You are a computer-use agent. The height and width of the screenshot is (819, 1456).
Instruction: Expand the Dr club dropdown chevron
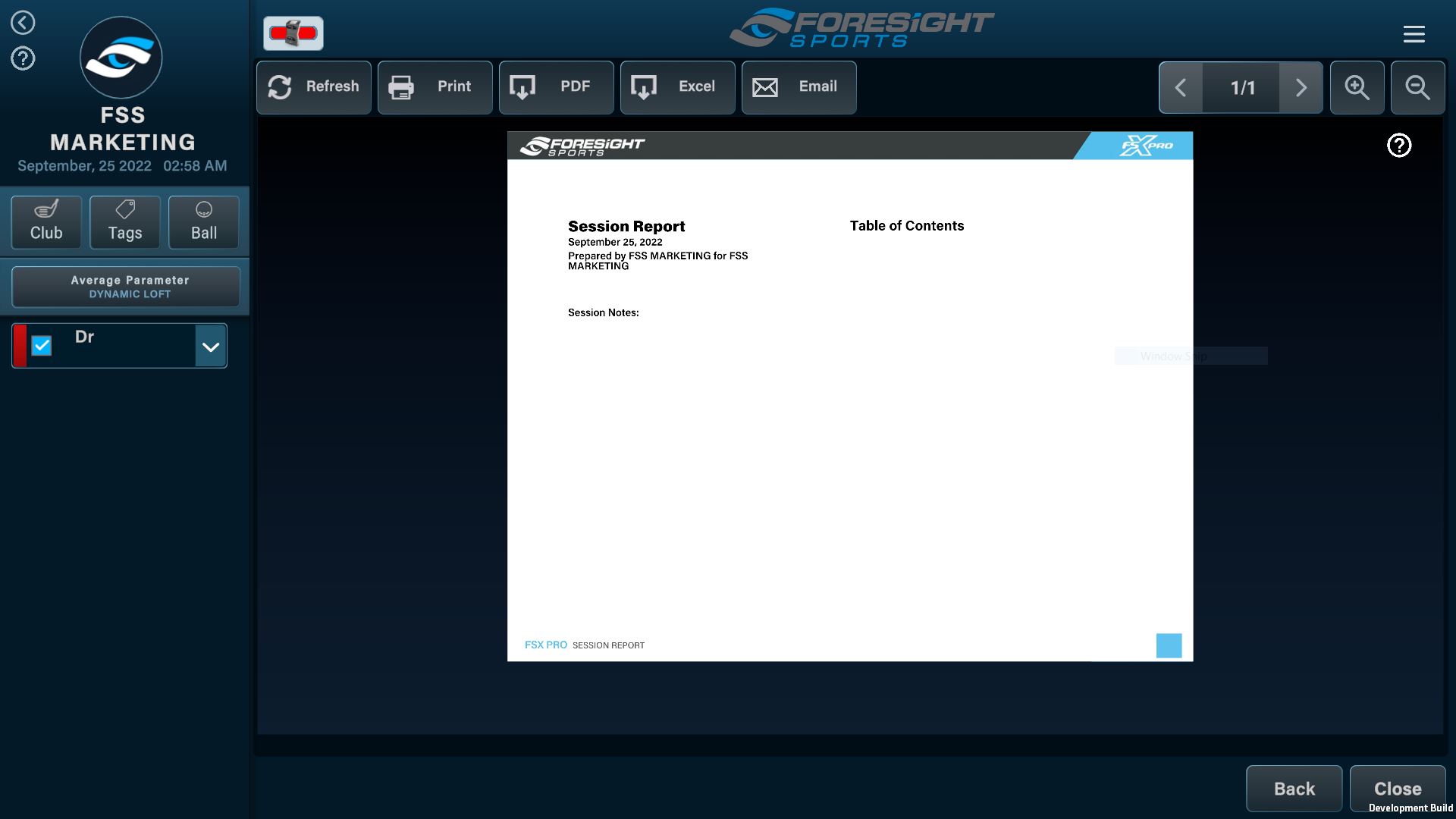click(211, 347)
